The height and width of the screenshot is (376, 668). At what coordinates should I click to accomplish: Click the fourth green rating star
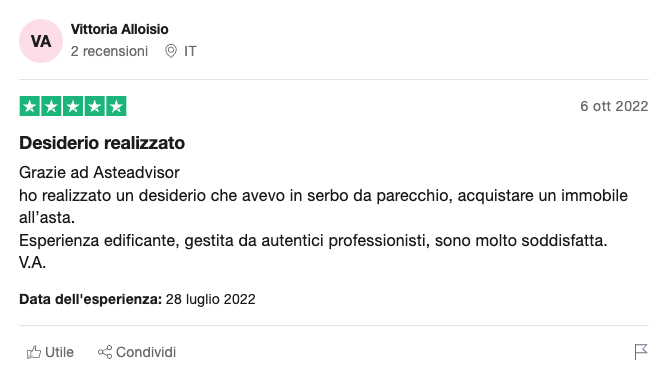coord(95,106)
